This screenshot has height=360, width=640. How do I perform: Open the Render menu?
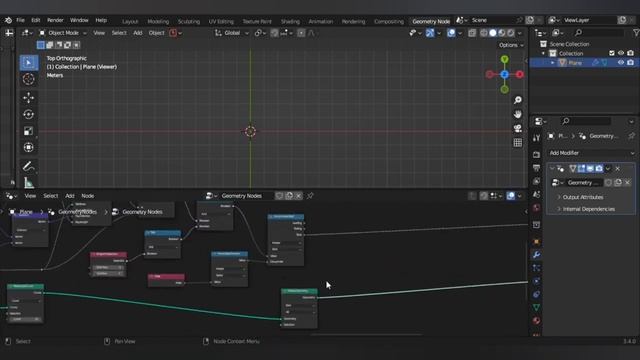point(55,20)
